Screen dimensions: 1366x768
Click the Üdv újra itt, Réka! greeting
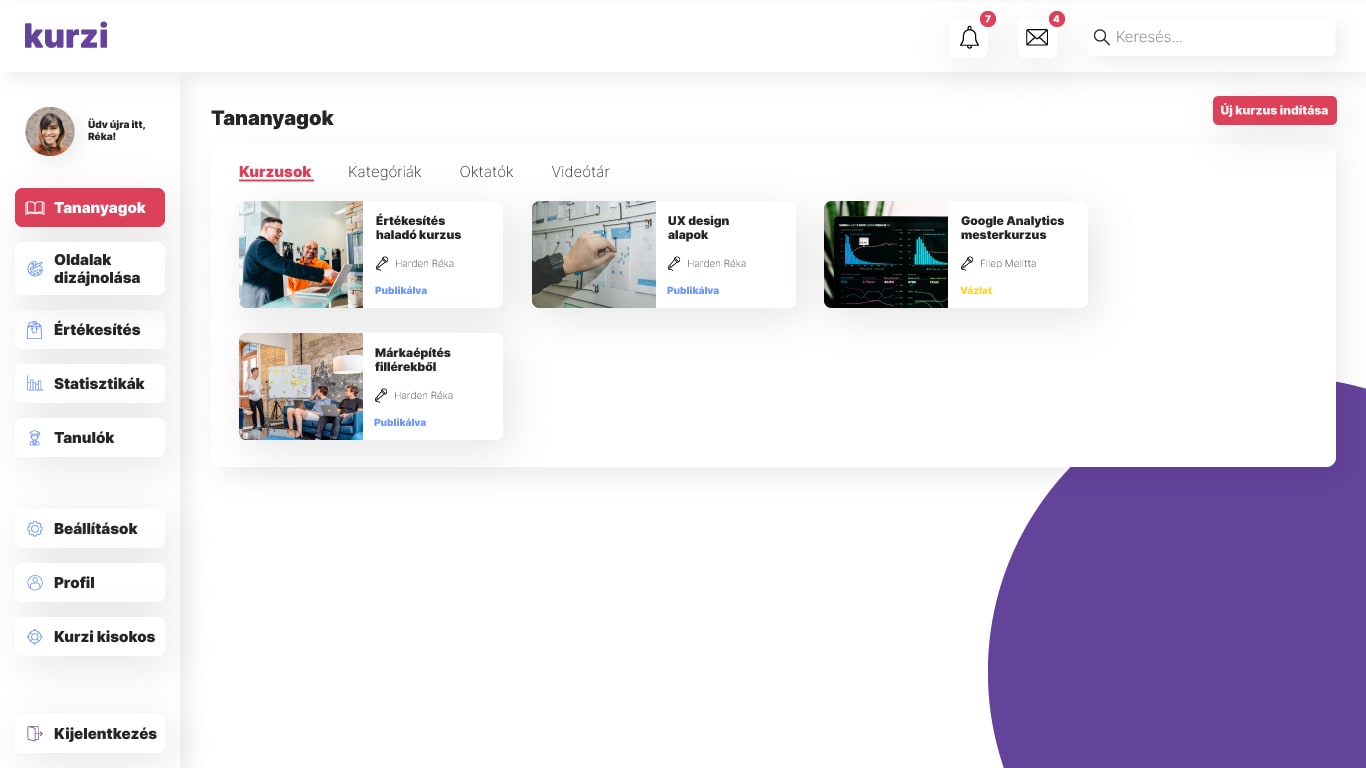[x=116, y=130]
